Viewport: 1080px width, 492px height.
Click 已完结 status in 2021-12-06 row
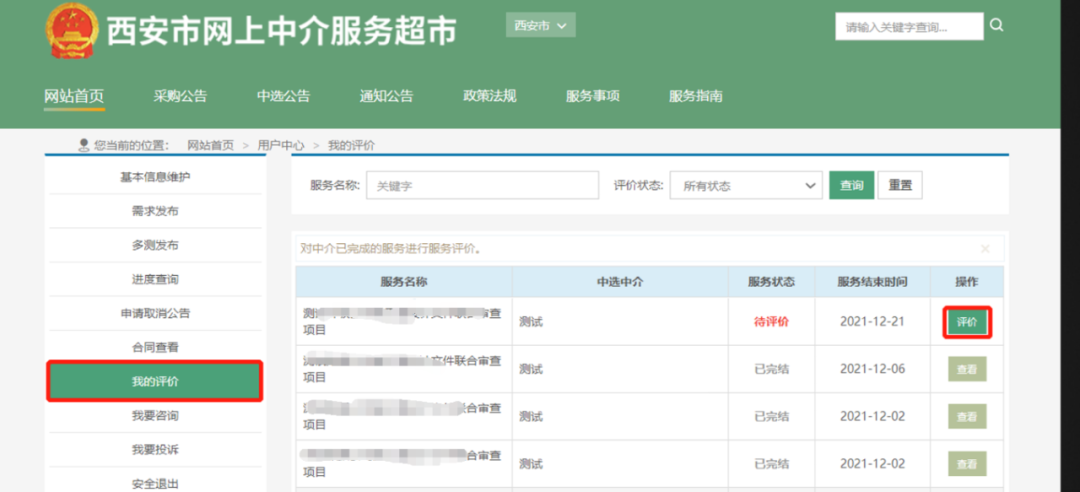tap(771, 369)
